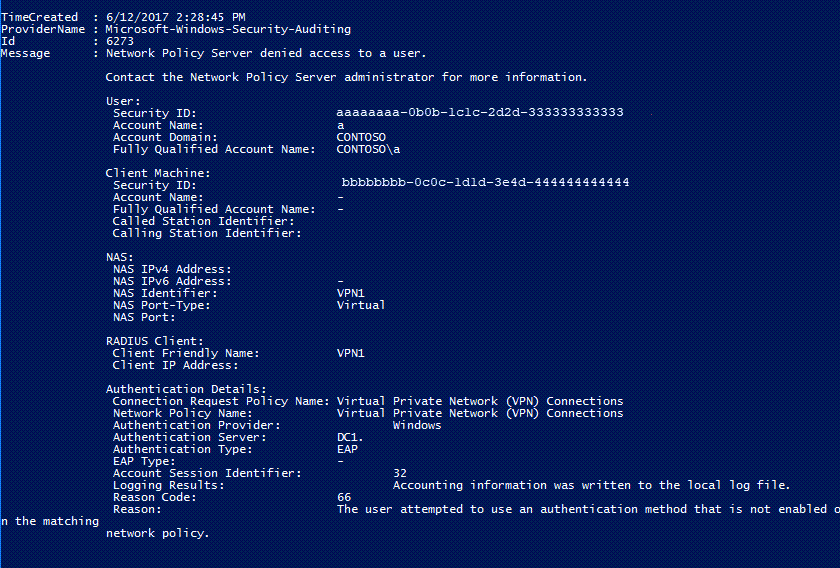Click the Client Friendly Name value VPN1
Viewport: 840px width, 568px height.
click(x=351, y=353)
